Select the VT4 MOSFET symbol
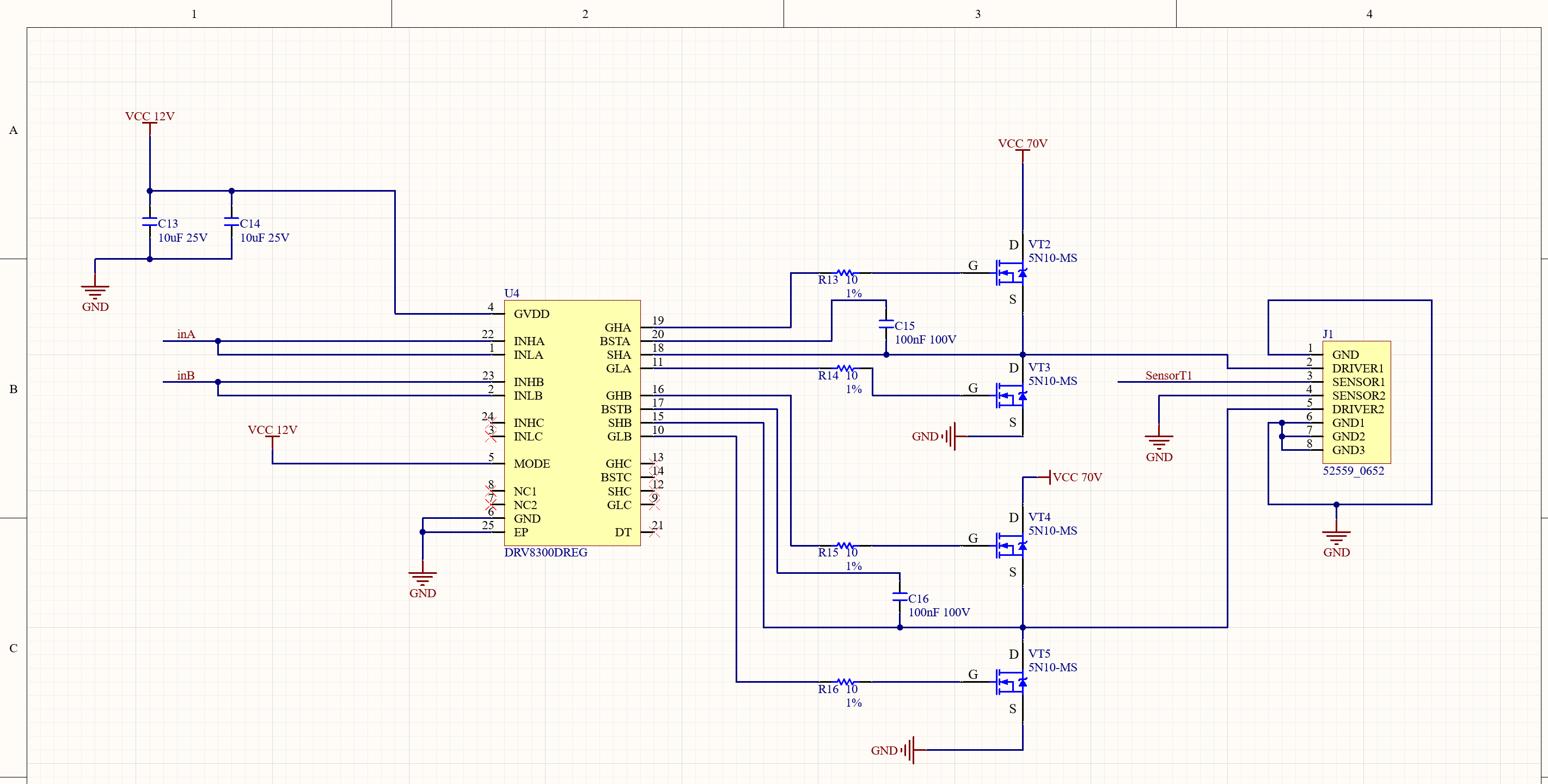This screenshot has height=784, width=1548. [x=1011, y=546]
